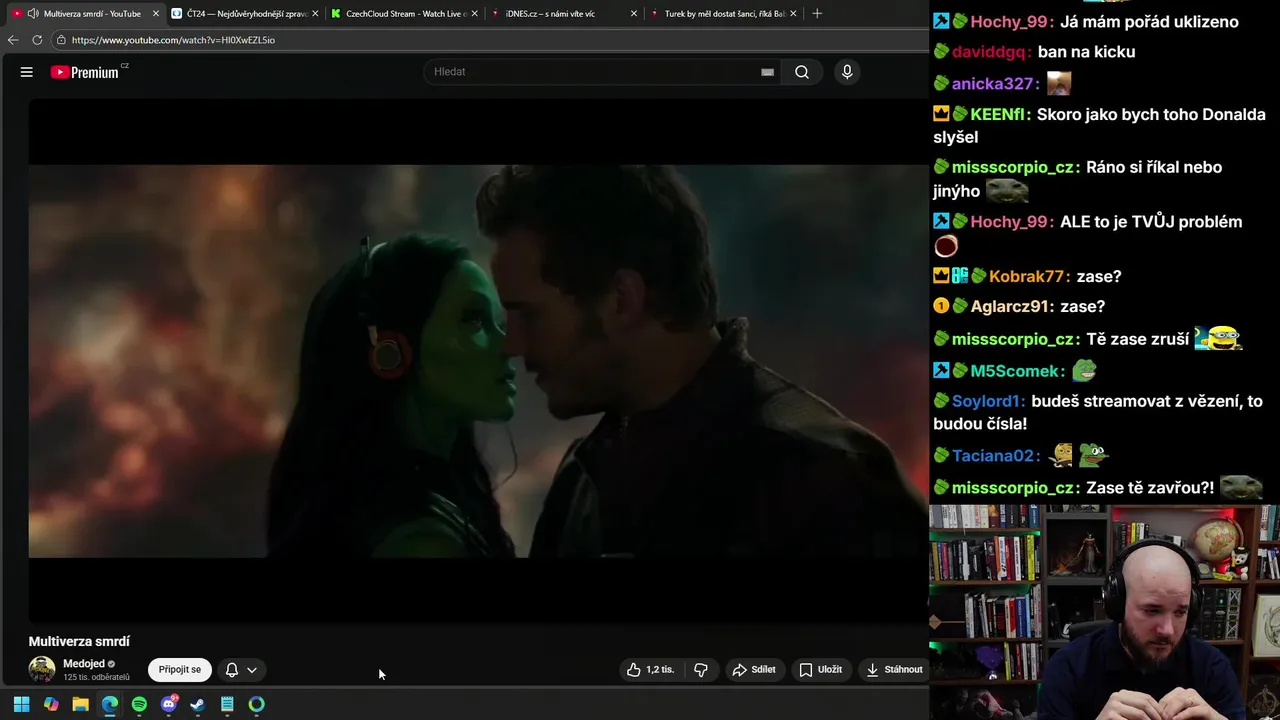The width and height of the screenshot is (1280, 720).
Task: Open File Explorer from the taskbar
Action: point(80,704)
